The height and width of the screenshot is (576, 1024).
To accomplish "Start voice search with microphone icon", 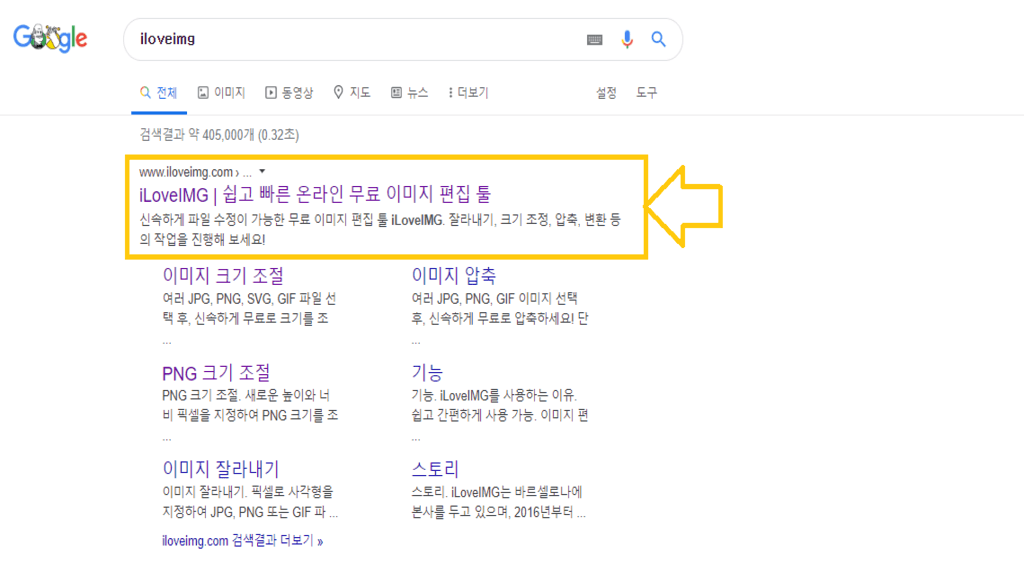I will [x=627, y=40].
